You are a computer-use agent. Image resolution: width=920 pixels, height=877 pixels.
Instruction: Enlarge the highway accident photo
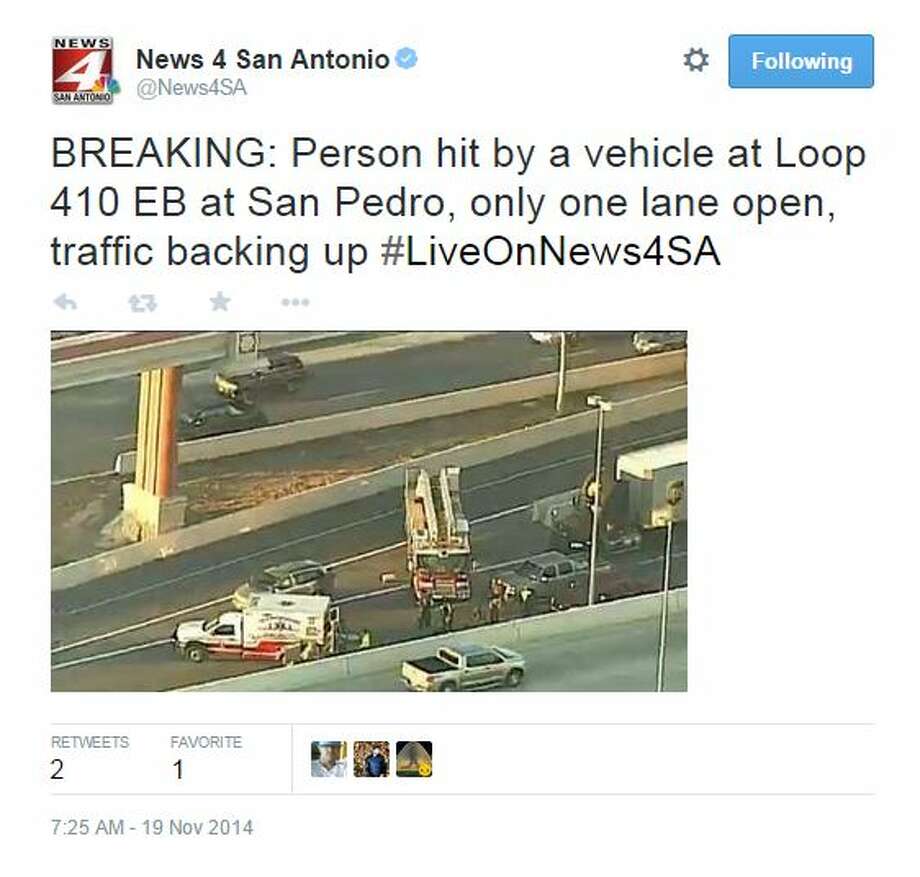pyautogui.click(x=369, y=511)
